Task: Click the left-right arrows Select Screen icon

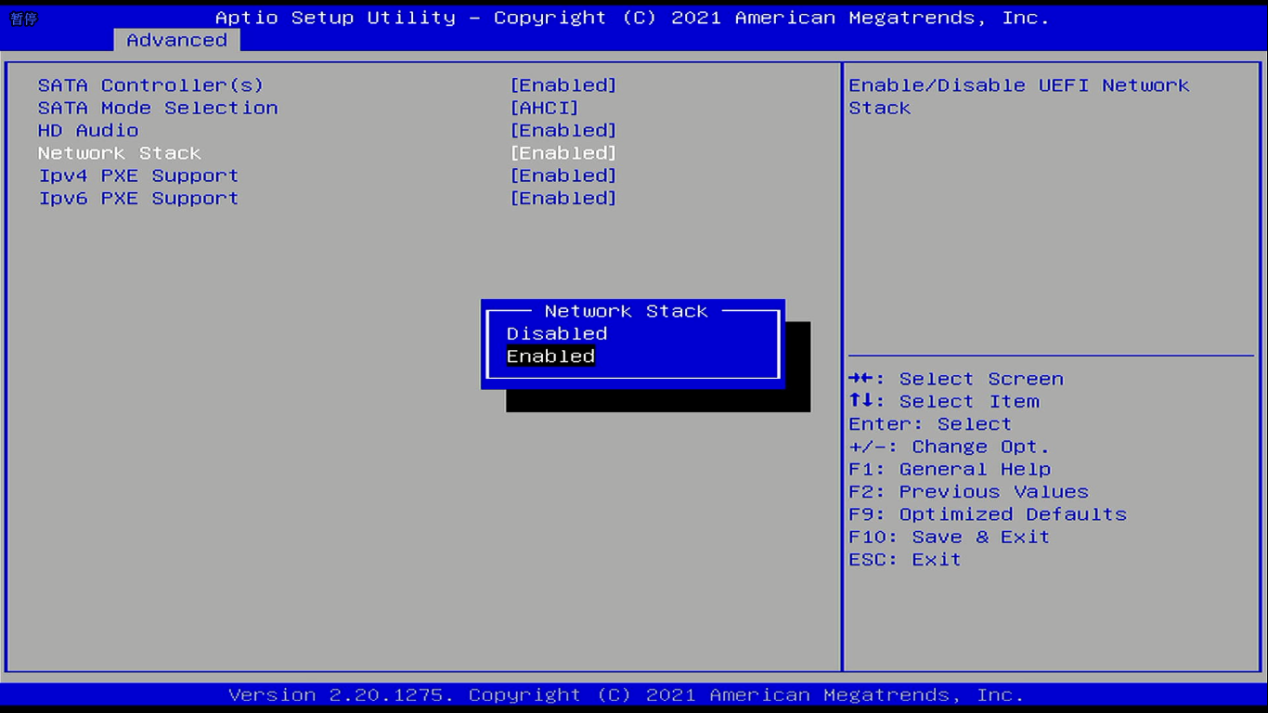Action: pos(860,379)
